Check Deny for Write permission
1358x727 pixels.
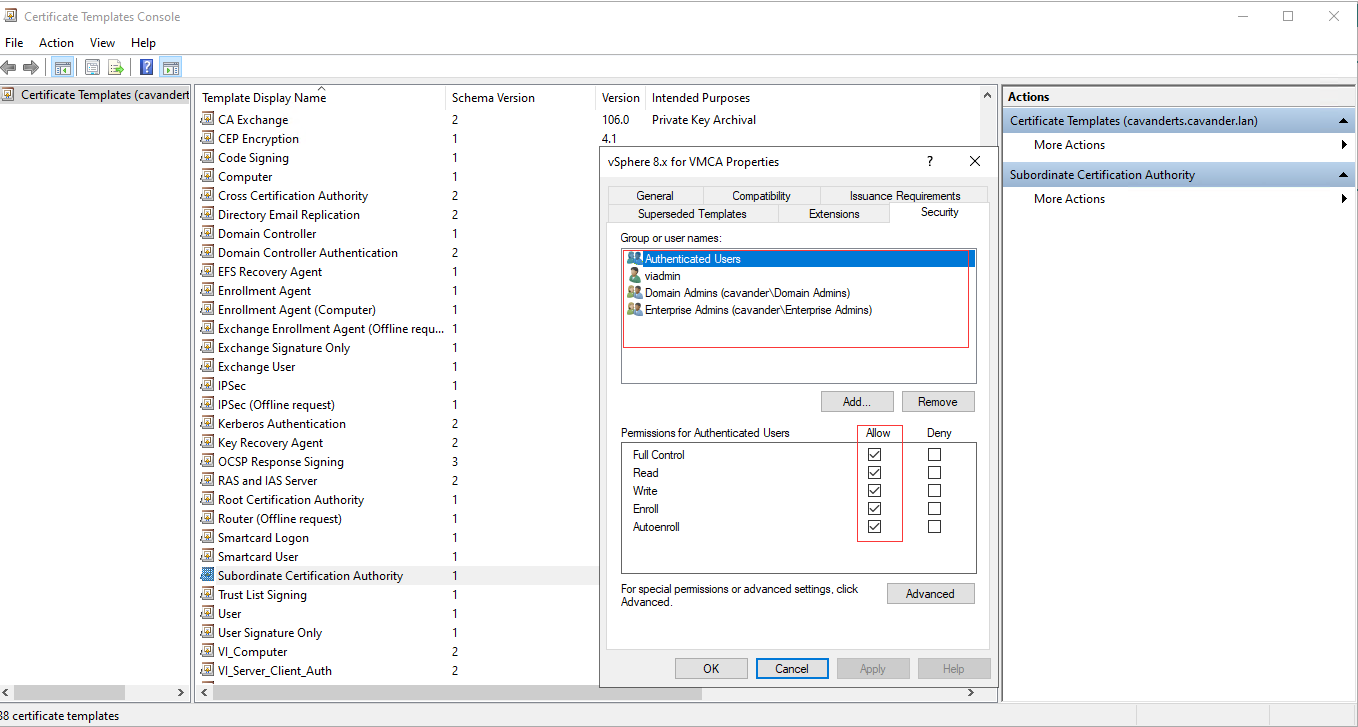(934, 491)
